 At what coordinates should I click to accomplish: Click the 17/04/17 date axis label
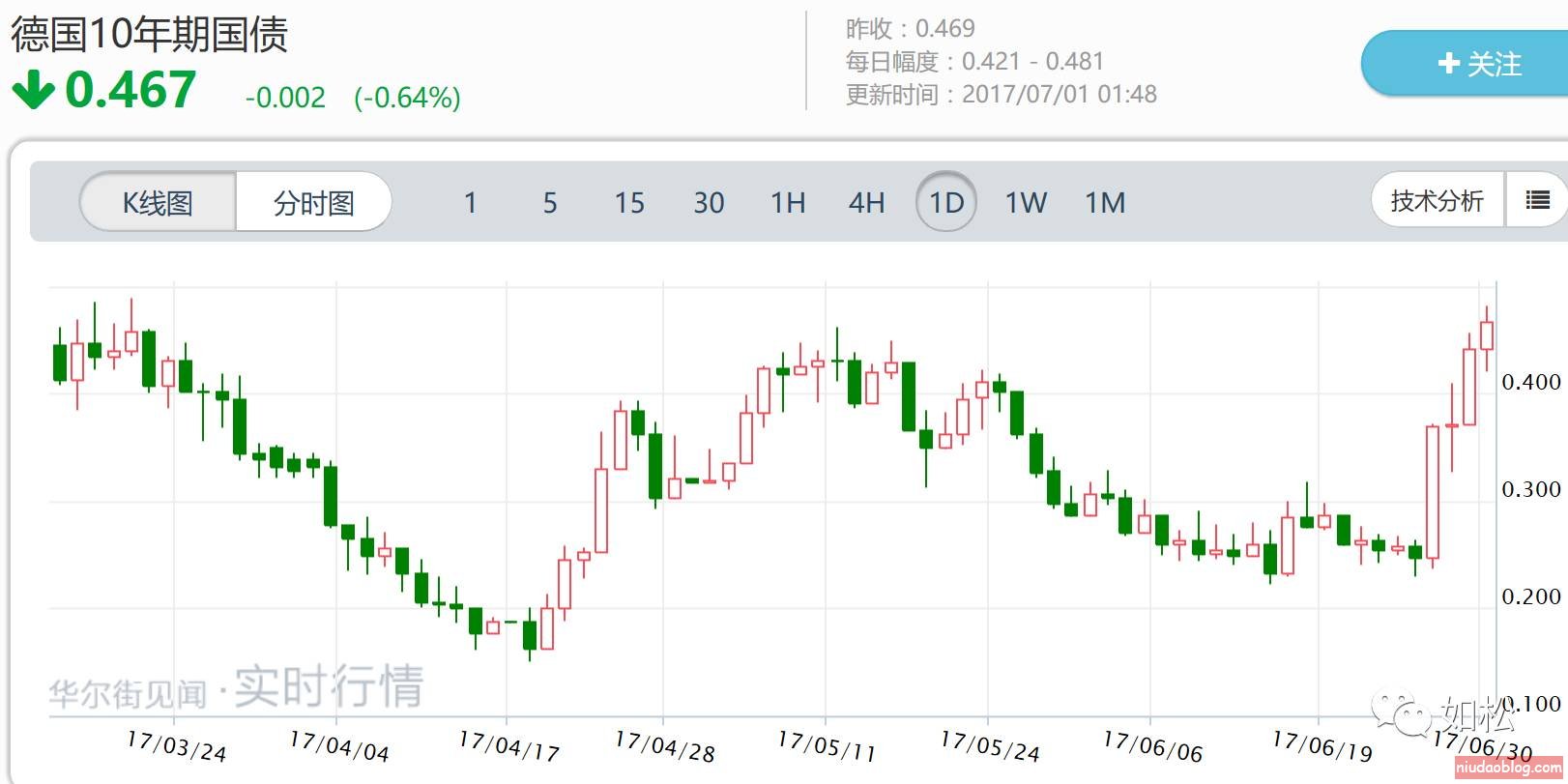coord(508,746)
